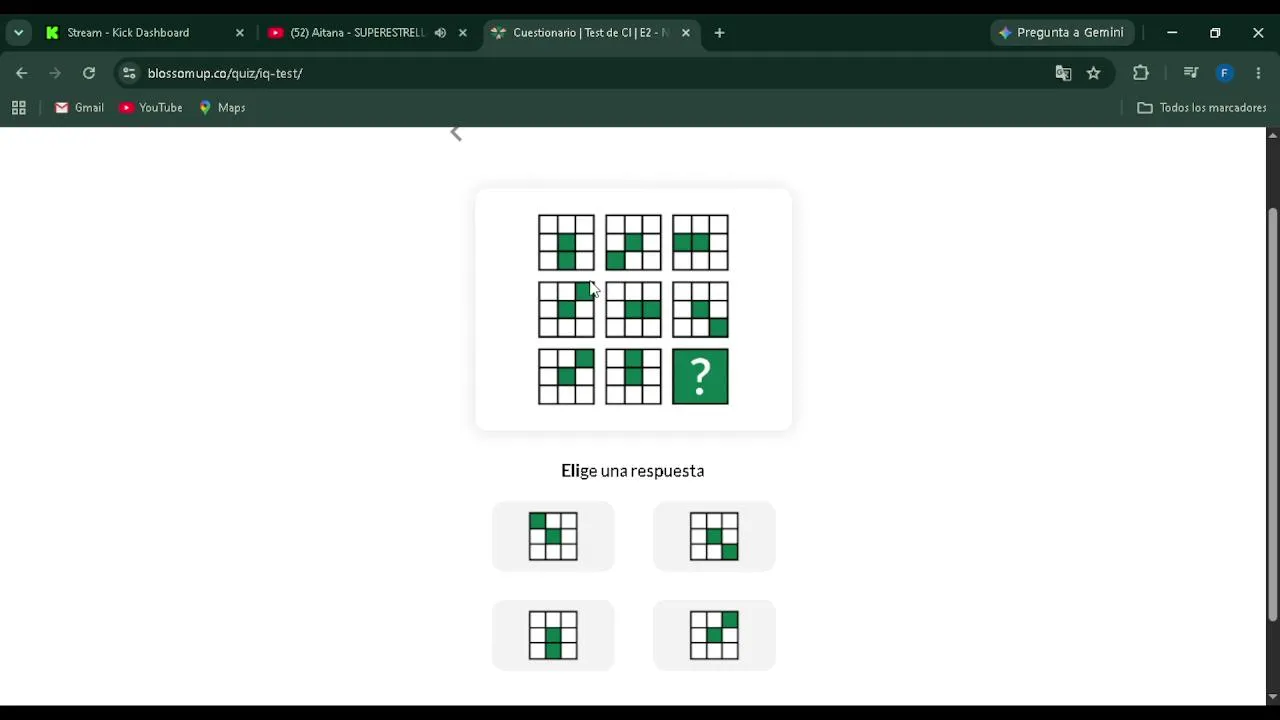Select answer with top-right and center green
The width and height of the screenshot is (1280, 720).
(x=714, y=635)
